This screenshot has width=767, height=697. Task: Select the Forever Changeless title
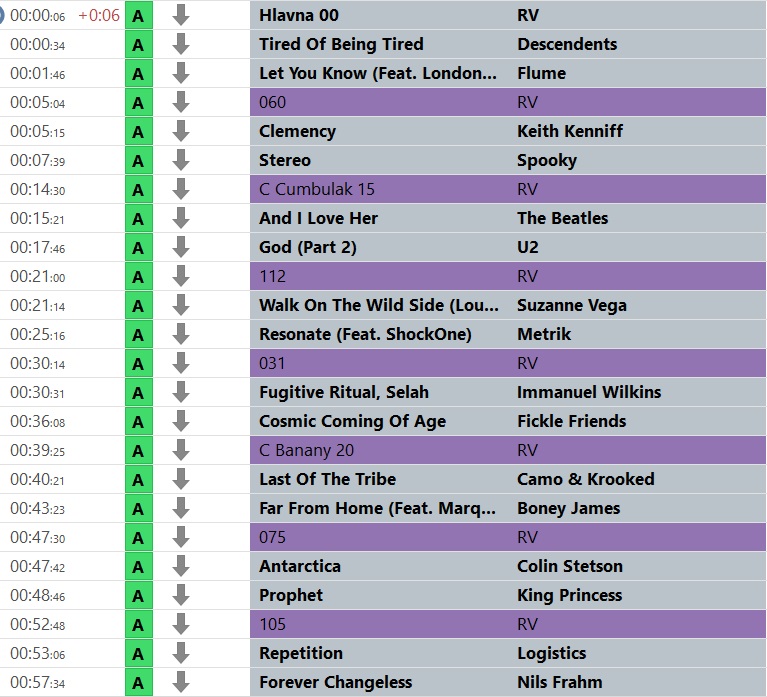click(x=336, y=682)
